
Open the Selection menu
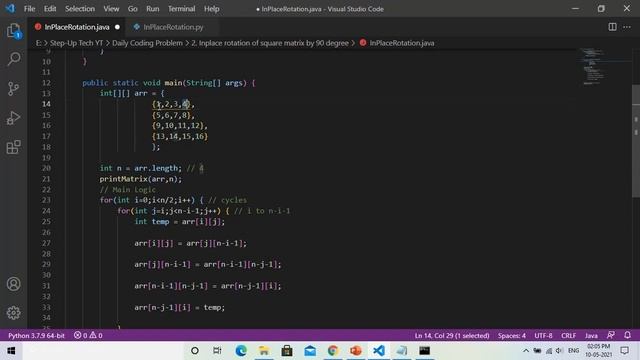[x=80, y=9]
